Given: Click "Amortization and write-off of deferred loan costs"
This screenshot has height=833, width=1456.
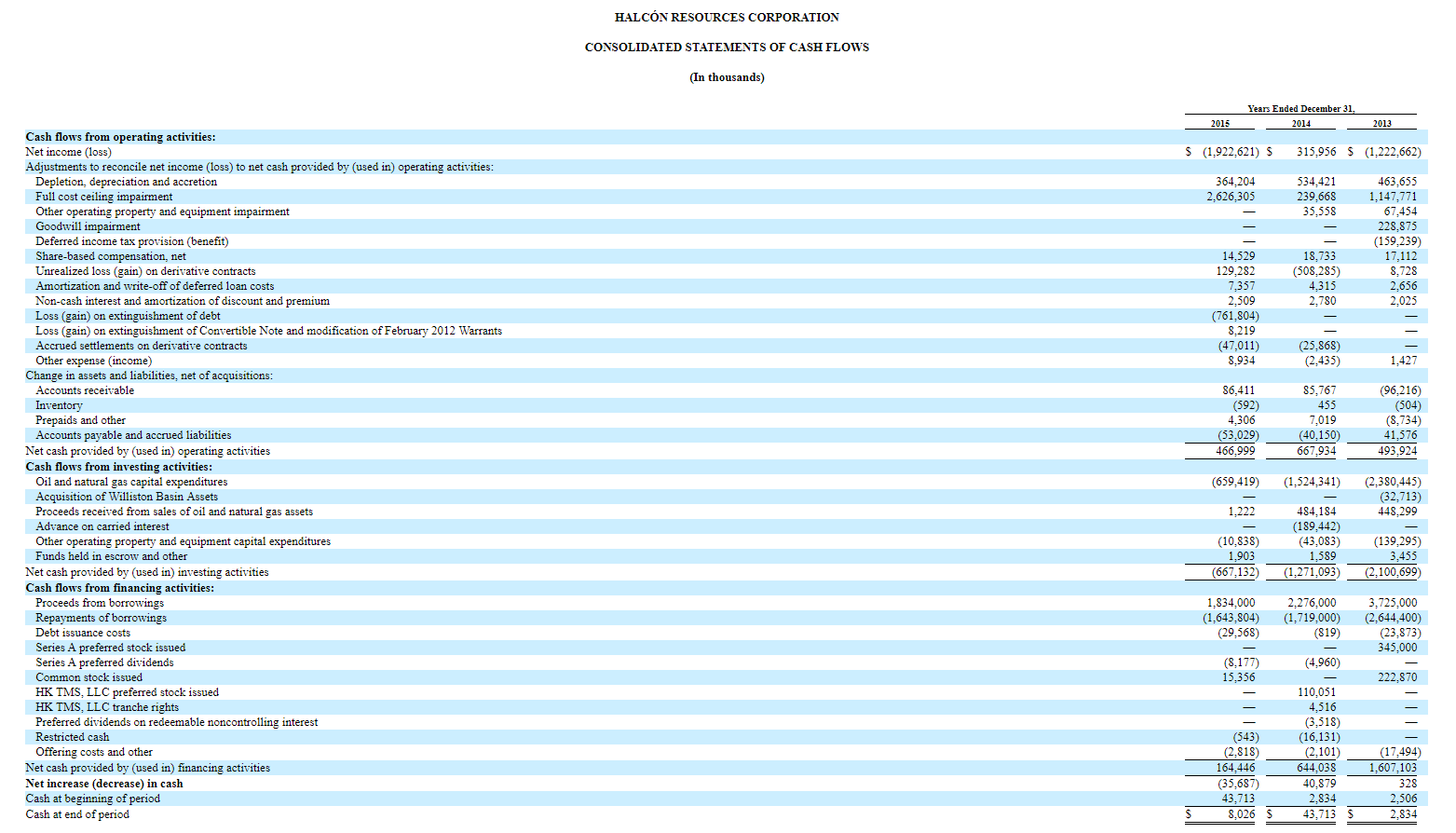Looking at the screenshot, I should pyautogui.click(x=155, y=286).
